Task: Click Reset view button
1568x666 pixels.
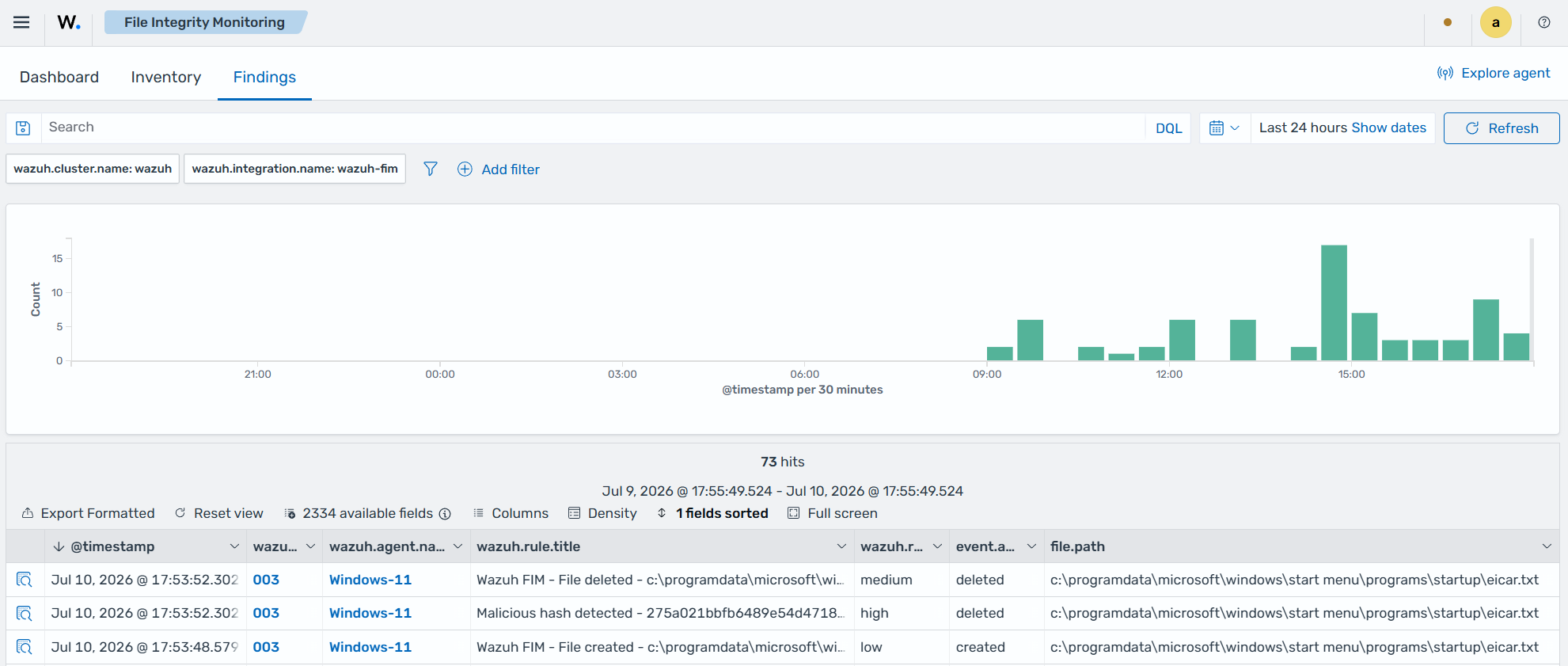Action: [219, 513]
